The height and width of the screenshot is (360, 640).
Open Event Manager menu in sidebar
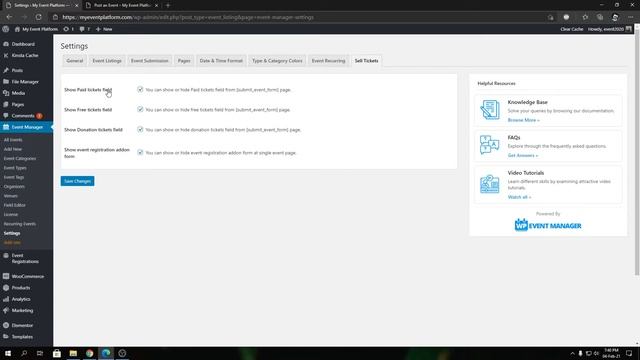[x=27, y=127]
